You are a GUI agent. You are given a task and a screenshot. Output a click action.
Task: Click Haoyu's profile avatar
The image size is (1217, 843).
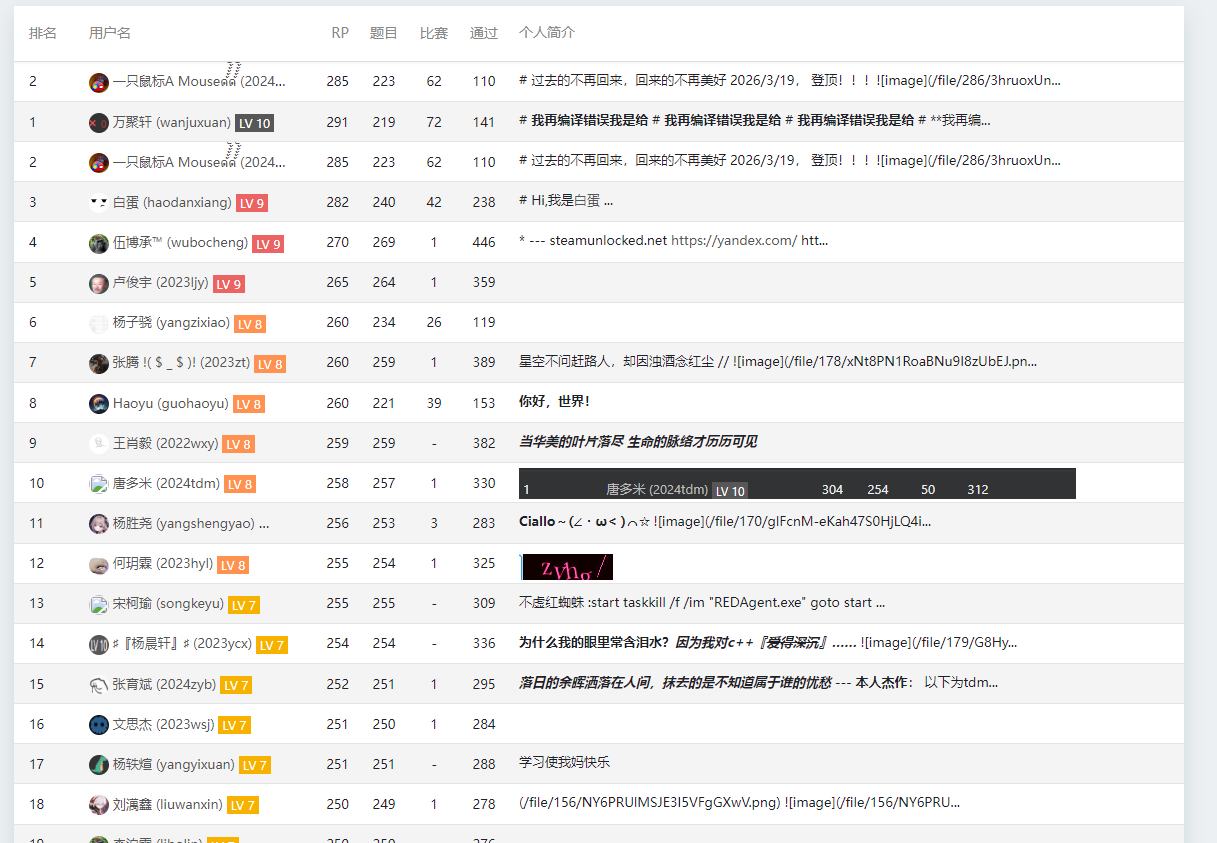tap(98, 404)
